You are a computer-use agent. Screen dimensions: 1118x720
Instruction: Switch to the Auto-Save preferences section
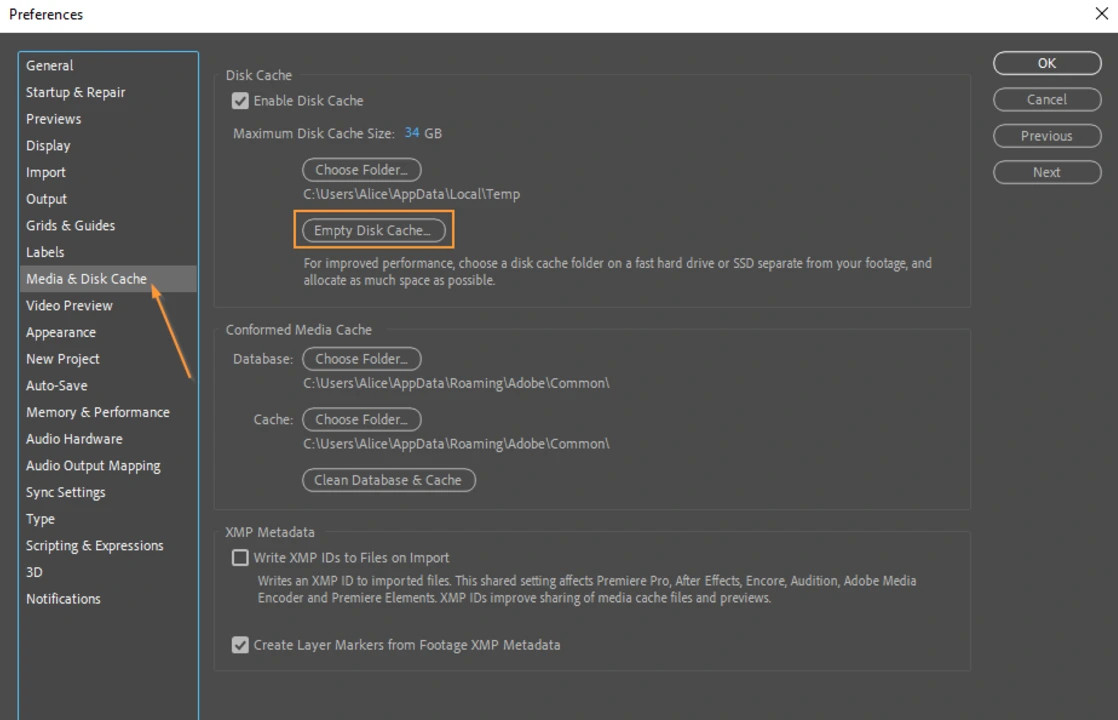tap(57, 386)
